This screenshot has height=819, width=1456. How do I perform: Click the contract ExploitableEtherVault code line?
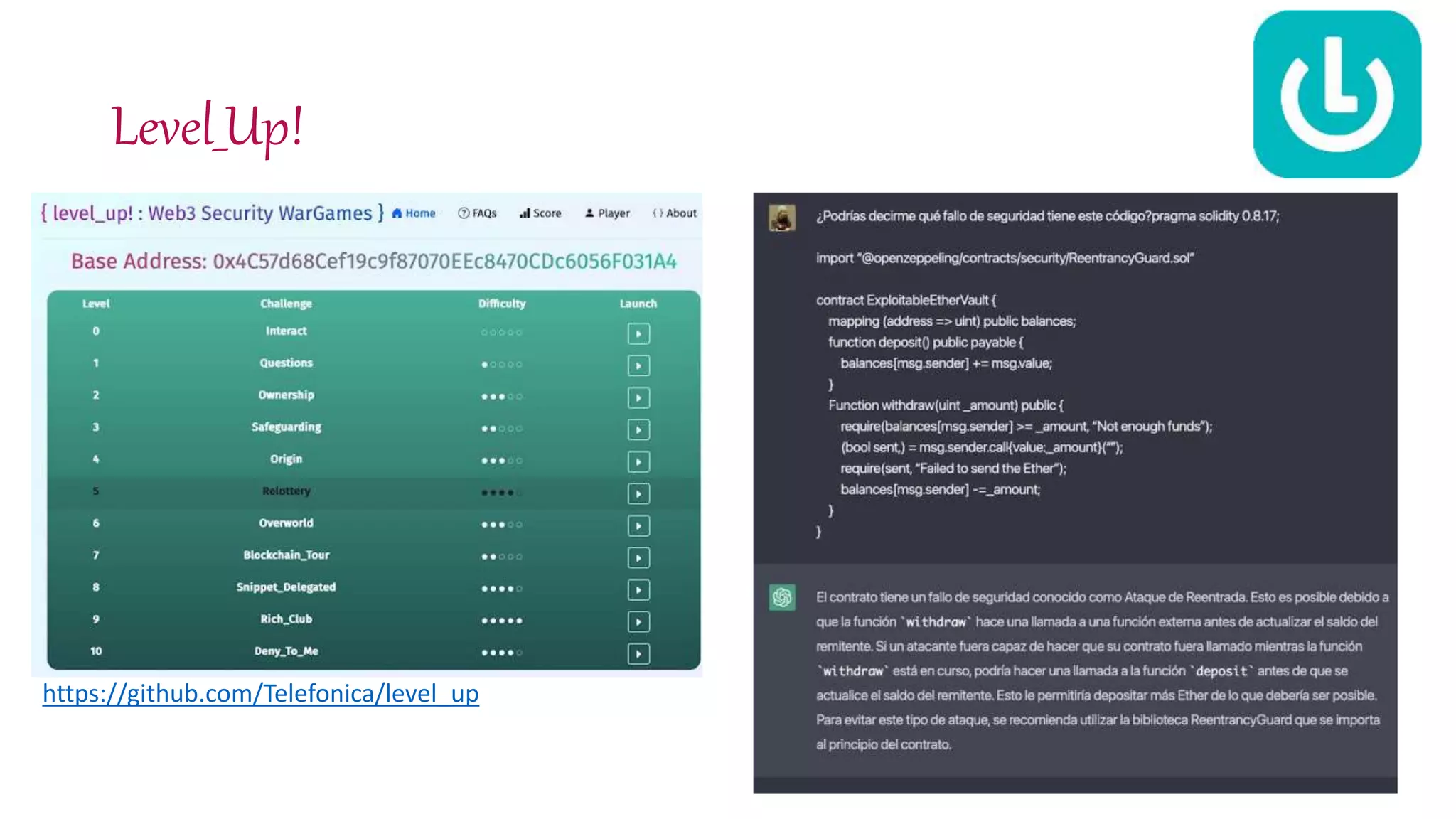pos(906,300)
